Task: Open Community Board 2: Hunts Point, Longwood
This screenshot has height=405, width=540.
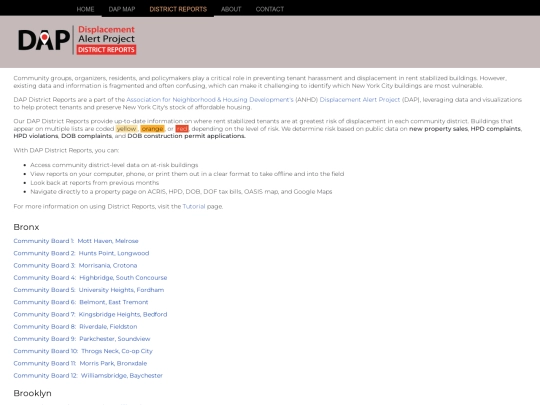Action: click(81, 253)
